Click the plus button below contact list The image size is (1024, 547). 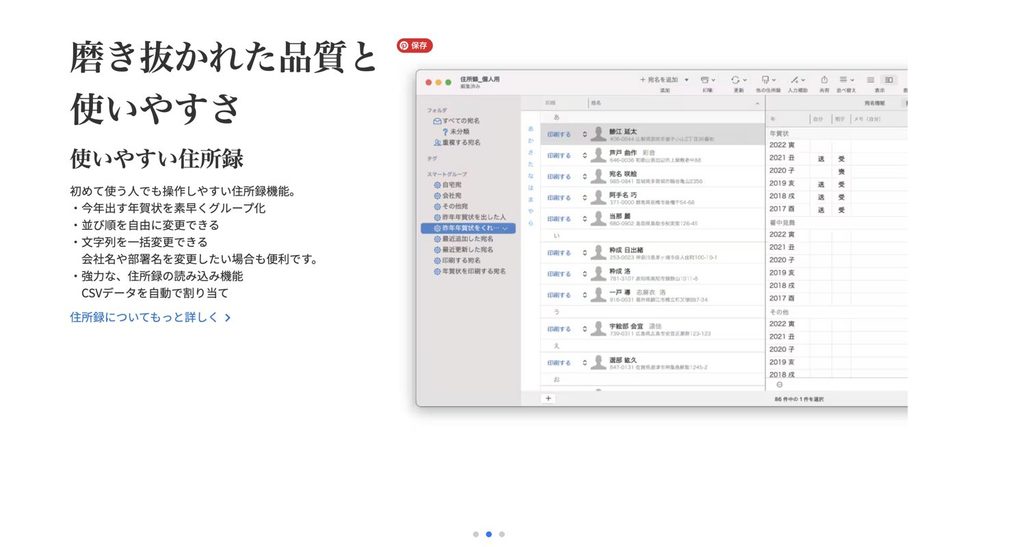pyautogui.click(x=549, y=398)
